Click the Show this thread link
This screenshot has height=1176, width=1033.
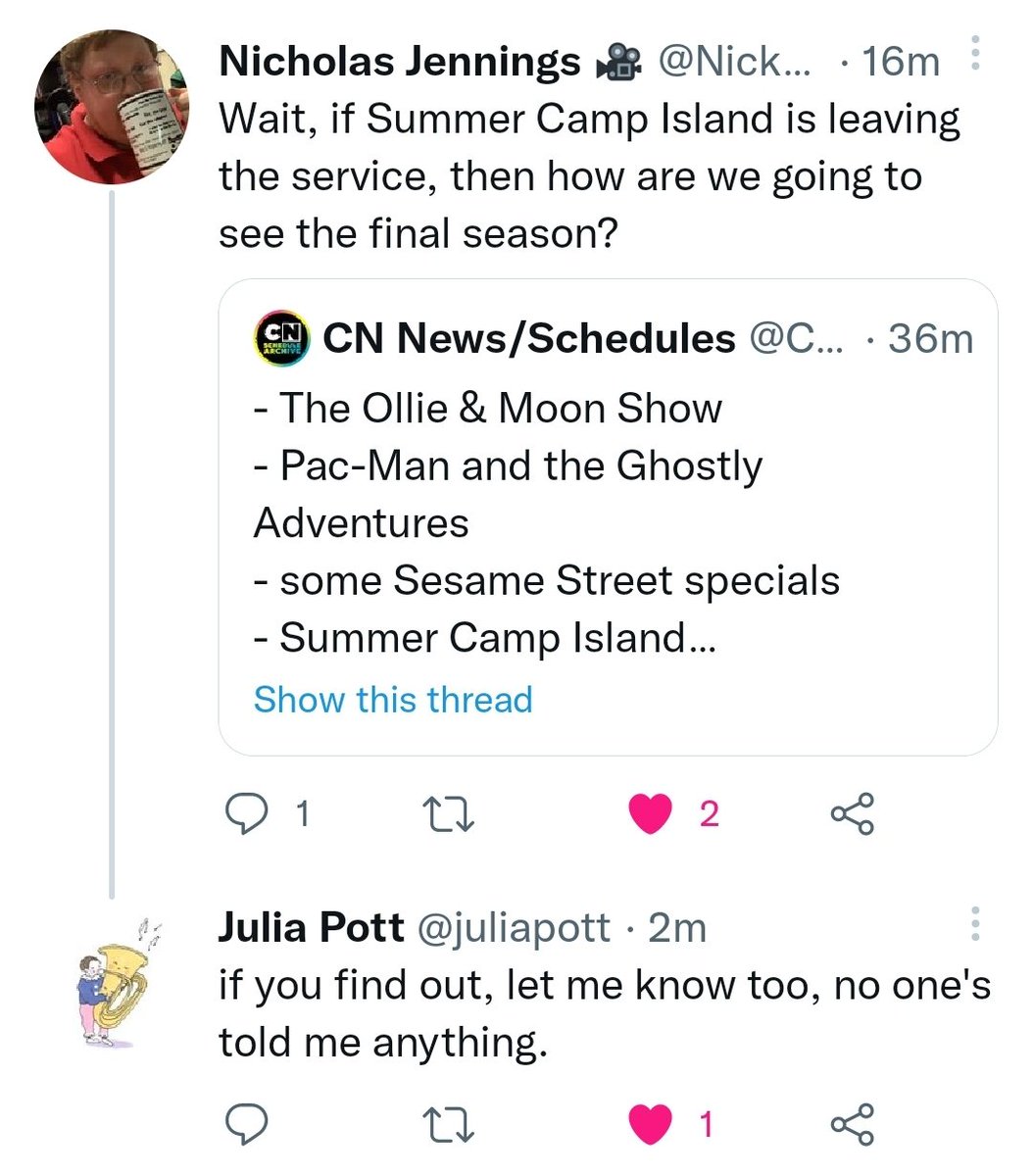coord(393,700)
